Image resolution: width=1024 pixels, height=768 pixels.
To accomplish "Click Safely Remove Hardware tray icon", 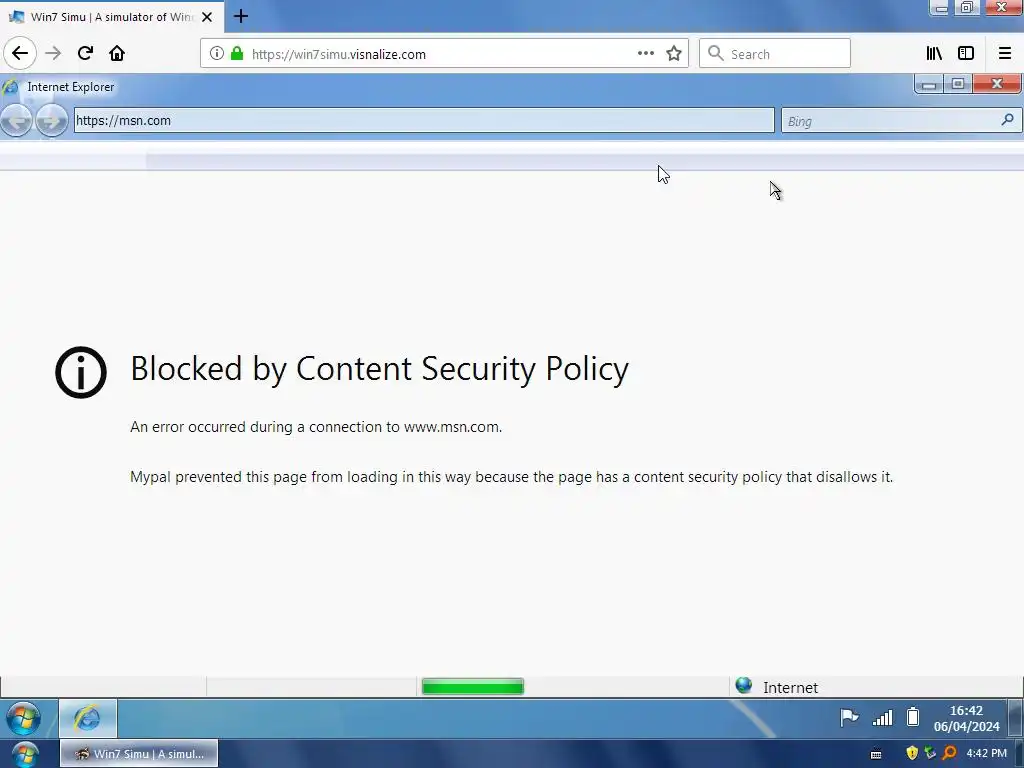I will [931, 753].
